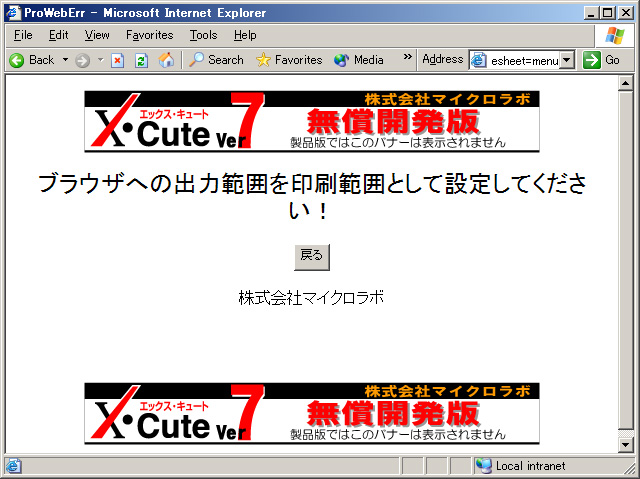
Task: Open the Favorites menu
Action: pyautogui.click(x=149, y=35)
